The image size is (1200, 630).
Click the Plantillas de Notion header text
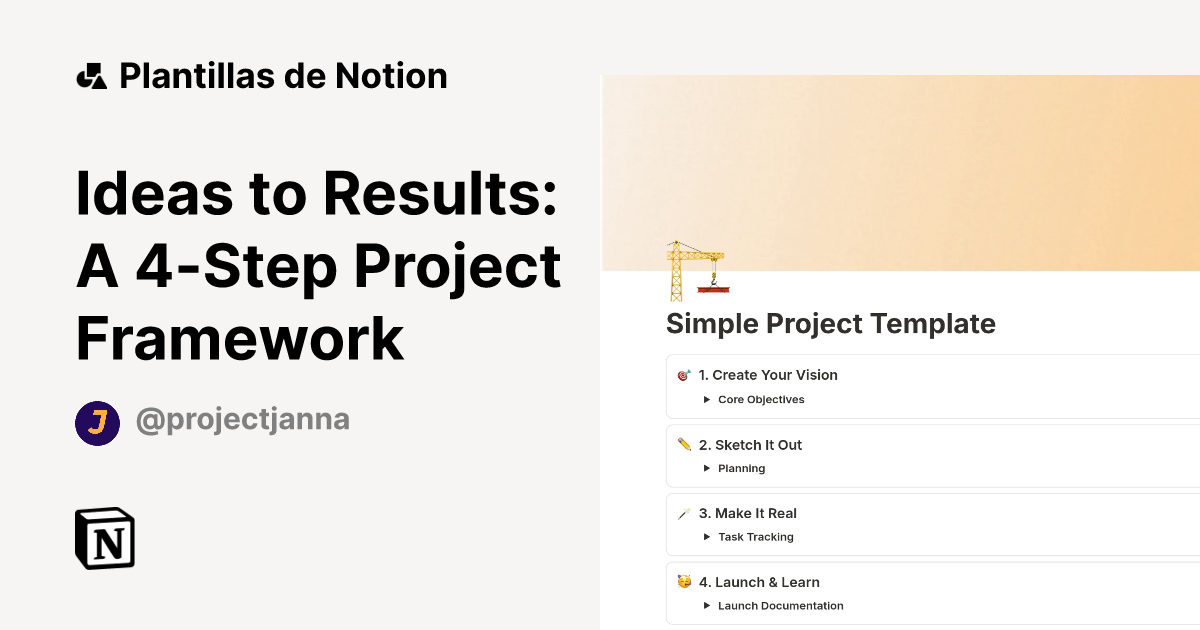tap(283, 74)
